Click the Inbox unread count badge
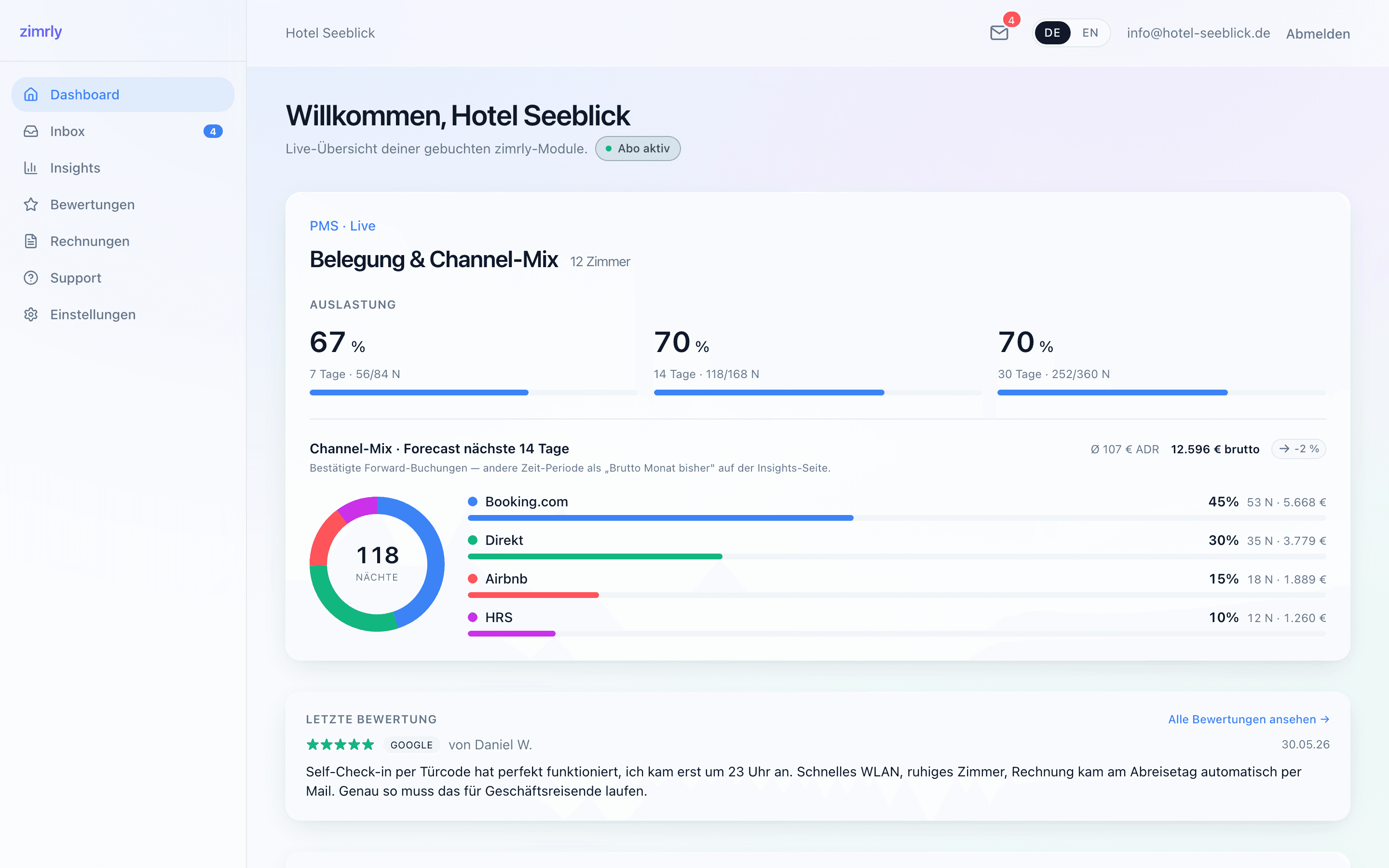 pos(213,132)
